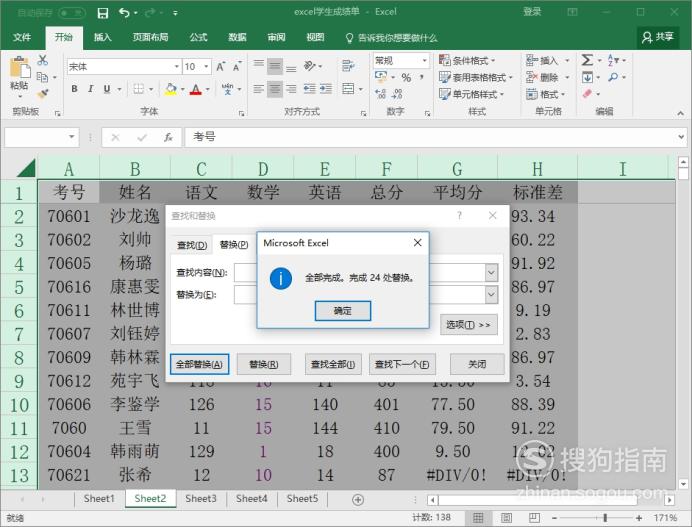
Task: Decrease font size with smaller A icon
Action: pyautogui.click(x=237, y=67)
